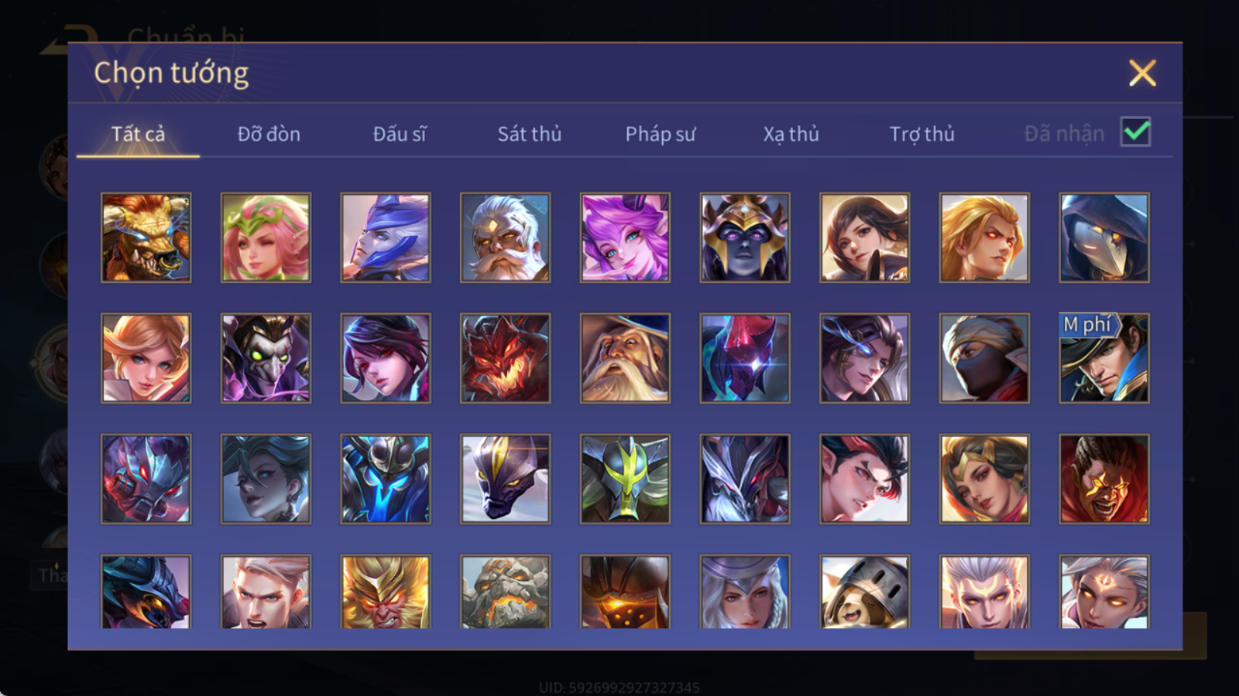Pick the golden monkey king hero
Screen dimensions: 1239x696
coord(385,592)
